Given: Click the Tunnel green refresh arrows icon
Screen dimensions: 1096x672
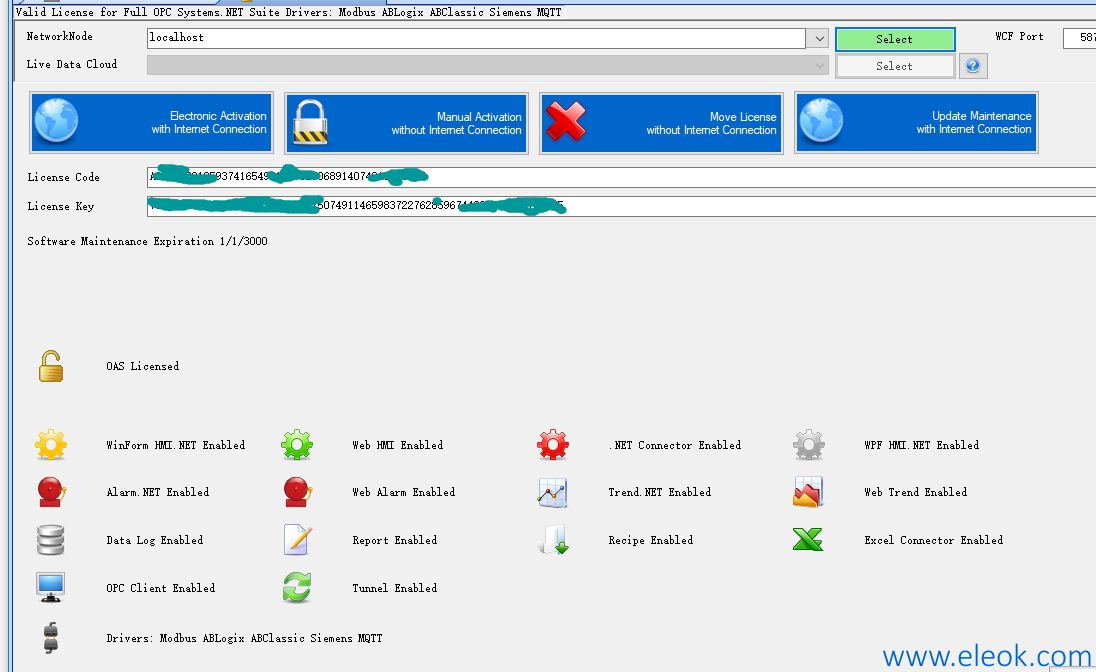Looking at the screenshot, I should (x=297, y=587).
